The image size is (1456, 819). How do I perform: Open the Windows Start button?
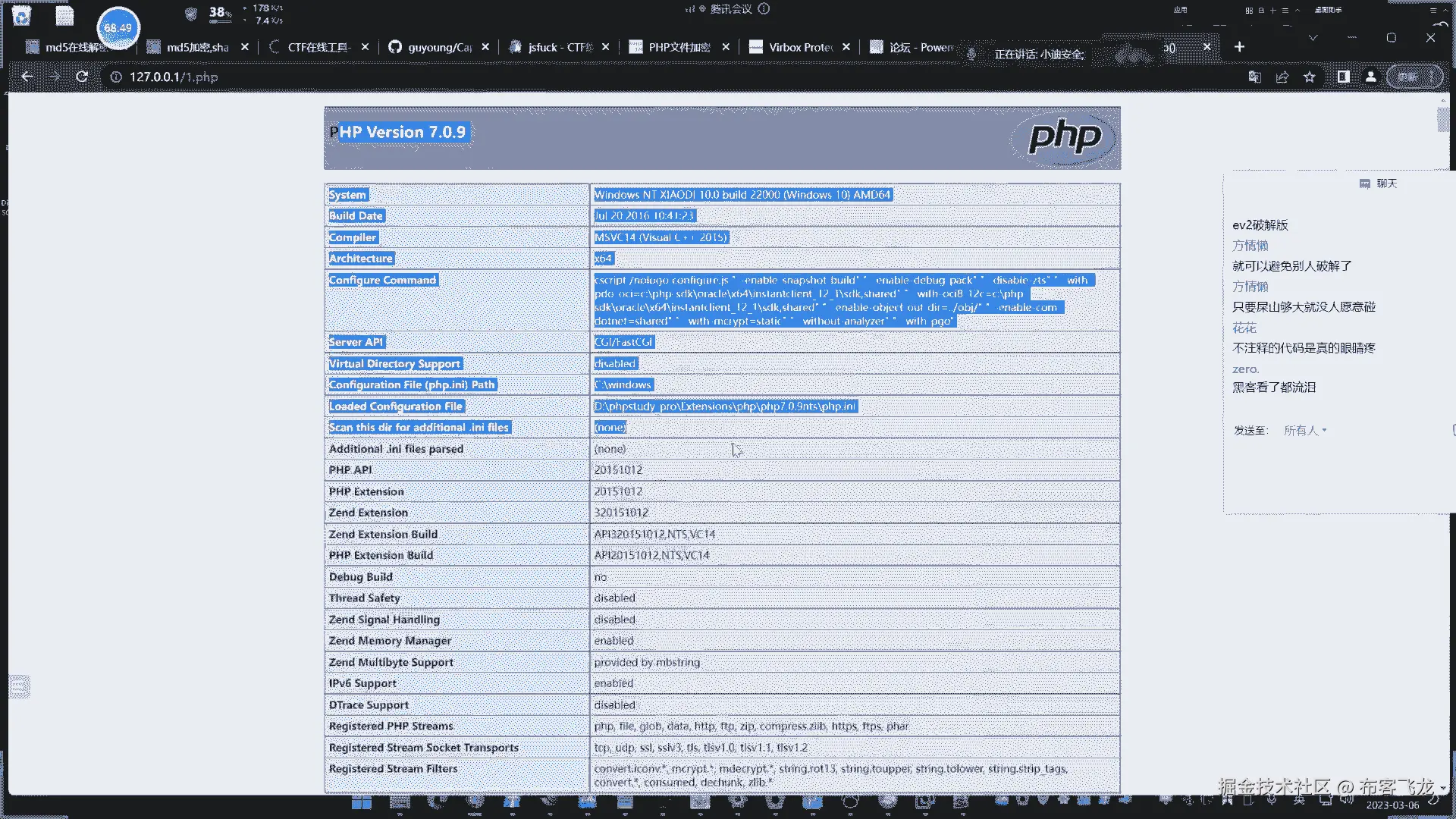click(362, 802)
